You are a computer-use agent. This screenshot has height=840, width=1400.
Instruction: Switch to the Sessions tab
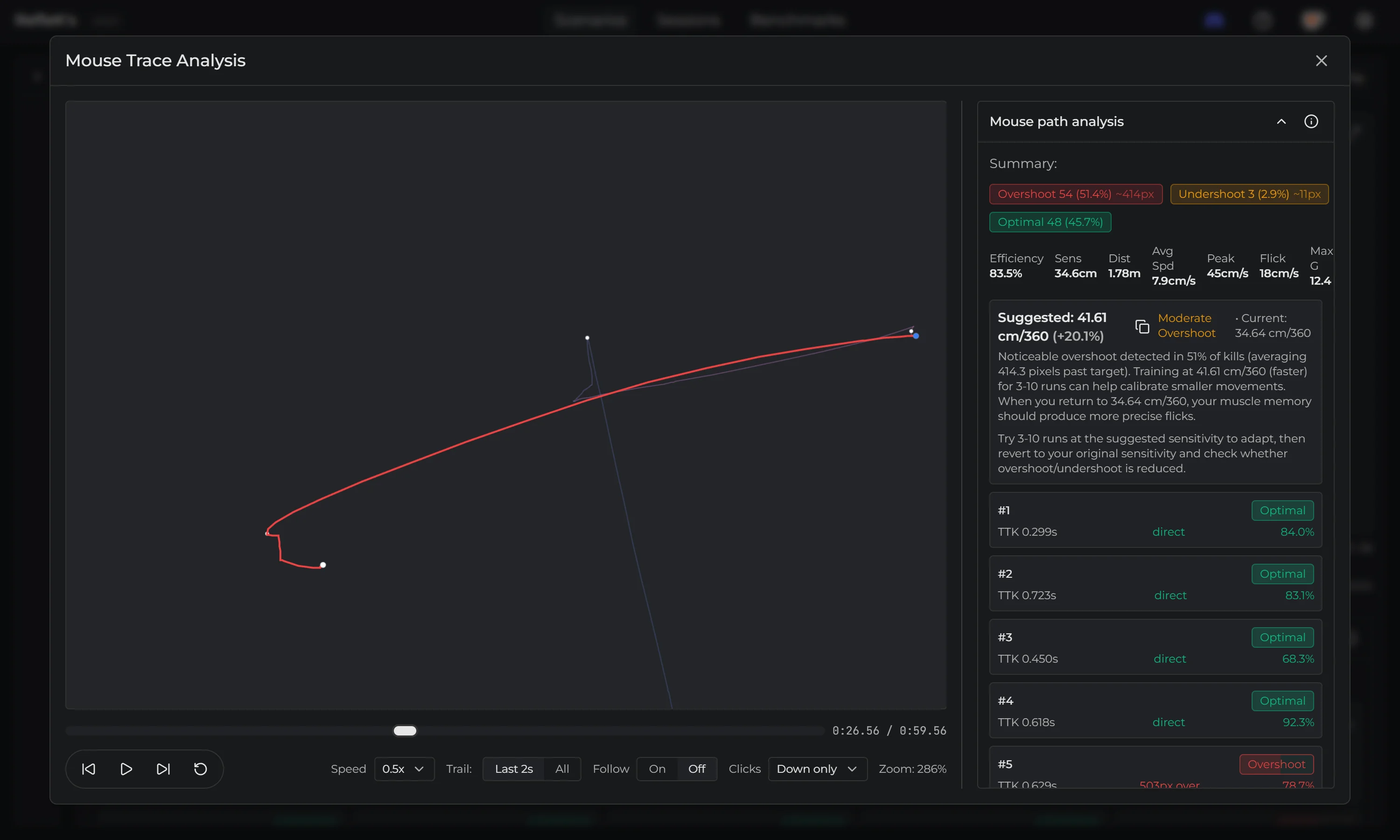pyautogui.click(x=688, y=20)
